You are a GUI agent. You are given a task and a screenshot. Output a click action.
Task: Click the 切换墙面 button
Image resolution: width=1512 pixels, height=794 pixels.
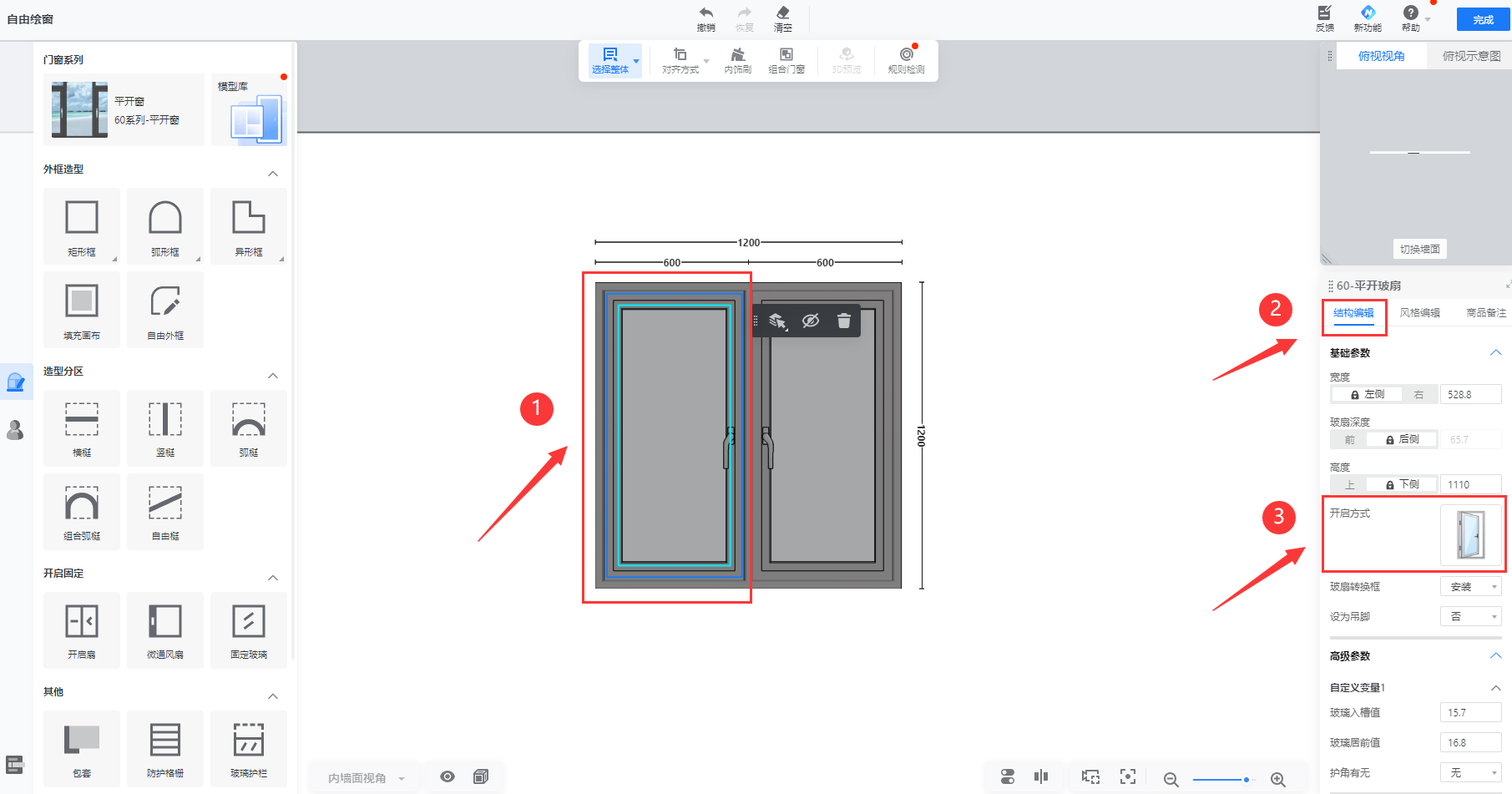click(x=1419, y=249)
